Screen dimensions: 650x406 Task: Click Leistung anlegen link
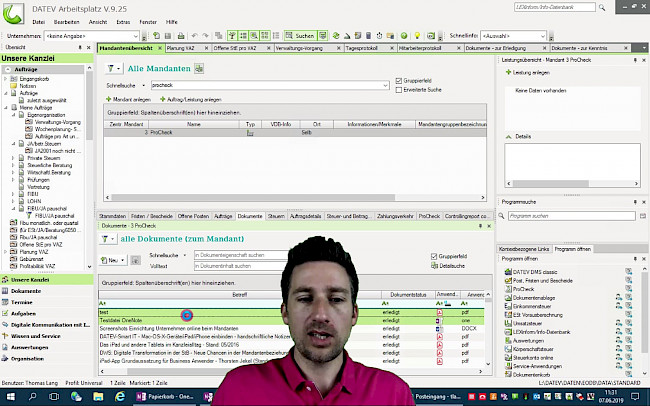click(528, 73)
